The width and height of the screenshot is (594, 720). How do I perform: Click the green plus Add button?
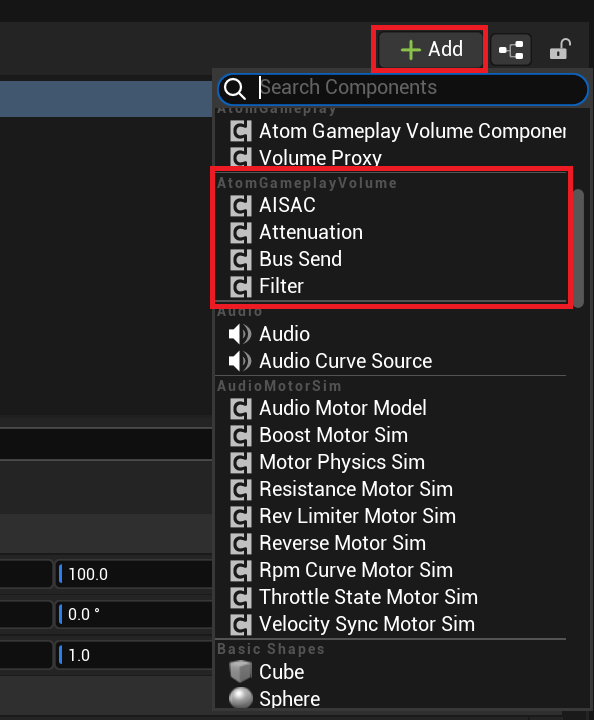coord(430,49)
